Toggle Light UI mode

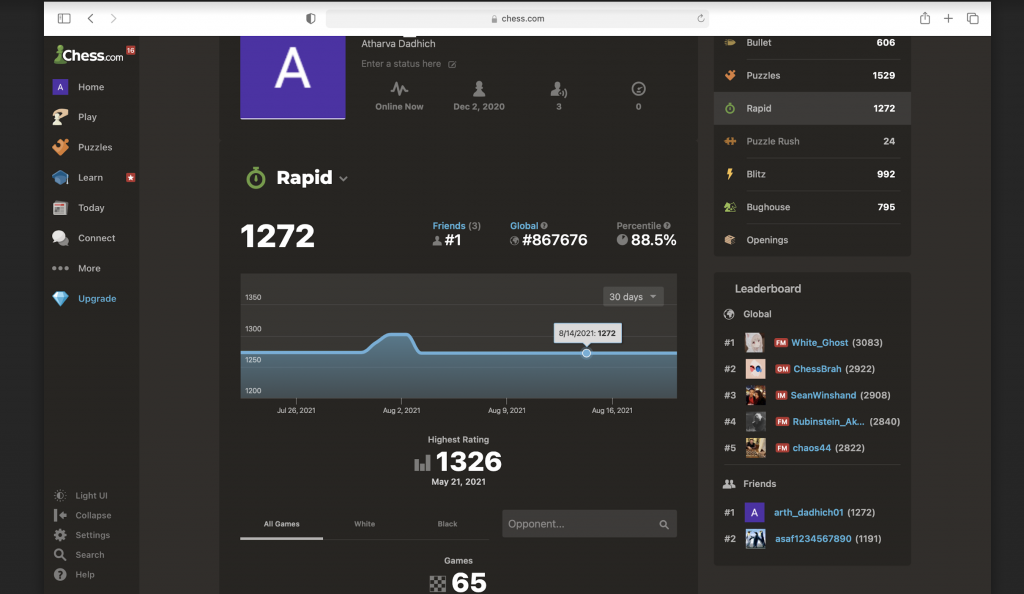tap(91, 495)
